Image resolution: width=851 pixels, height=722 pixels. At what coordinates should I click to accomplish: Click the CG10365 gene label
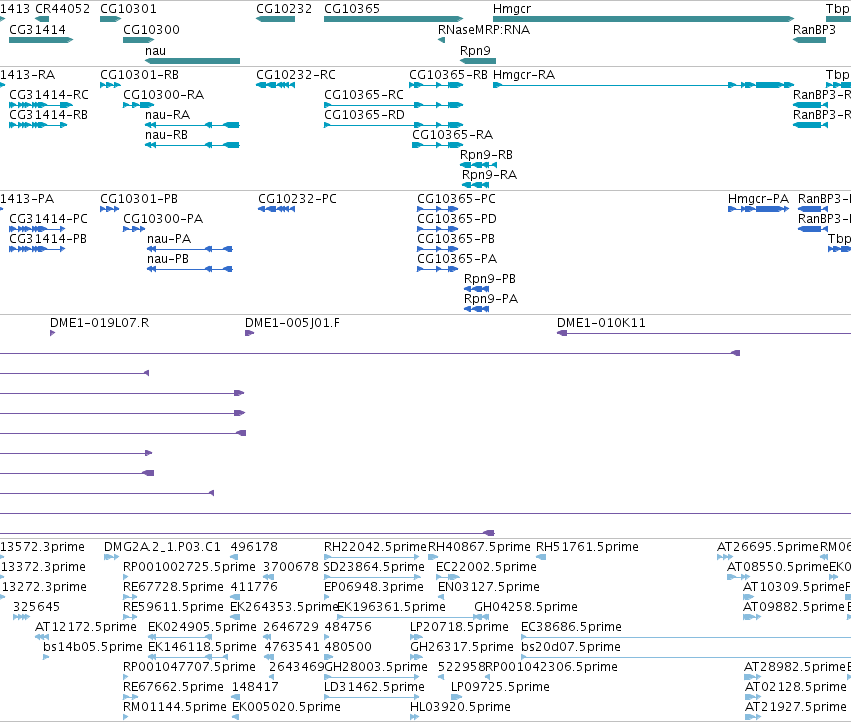pyautogui.click(x=352, y=9)
